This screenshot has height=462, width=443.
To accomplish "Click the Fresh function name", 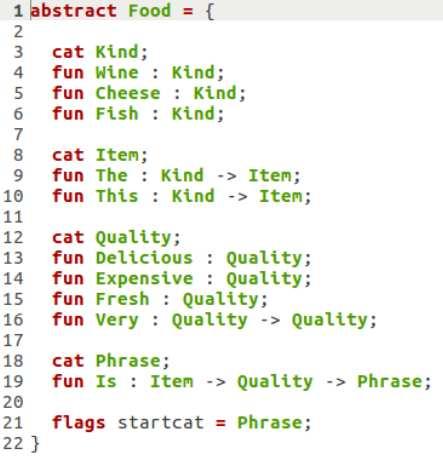I will [122, 299].
